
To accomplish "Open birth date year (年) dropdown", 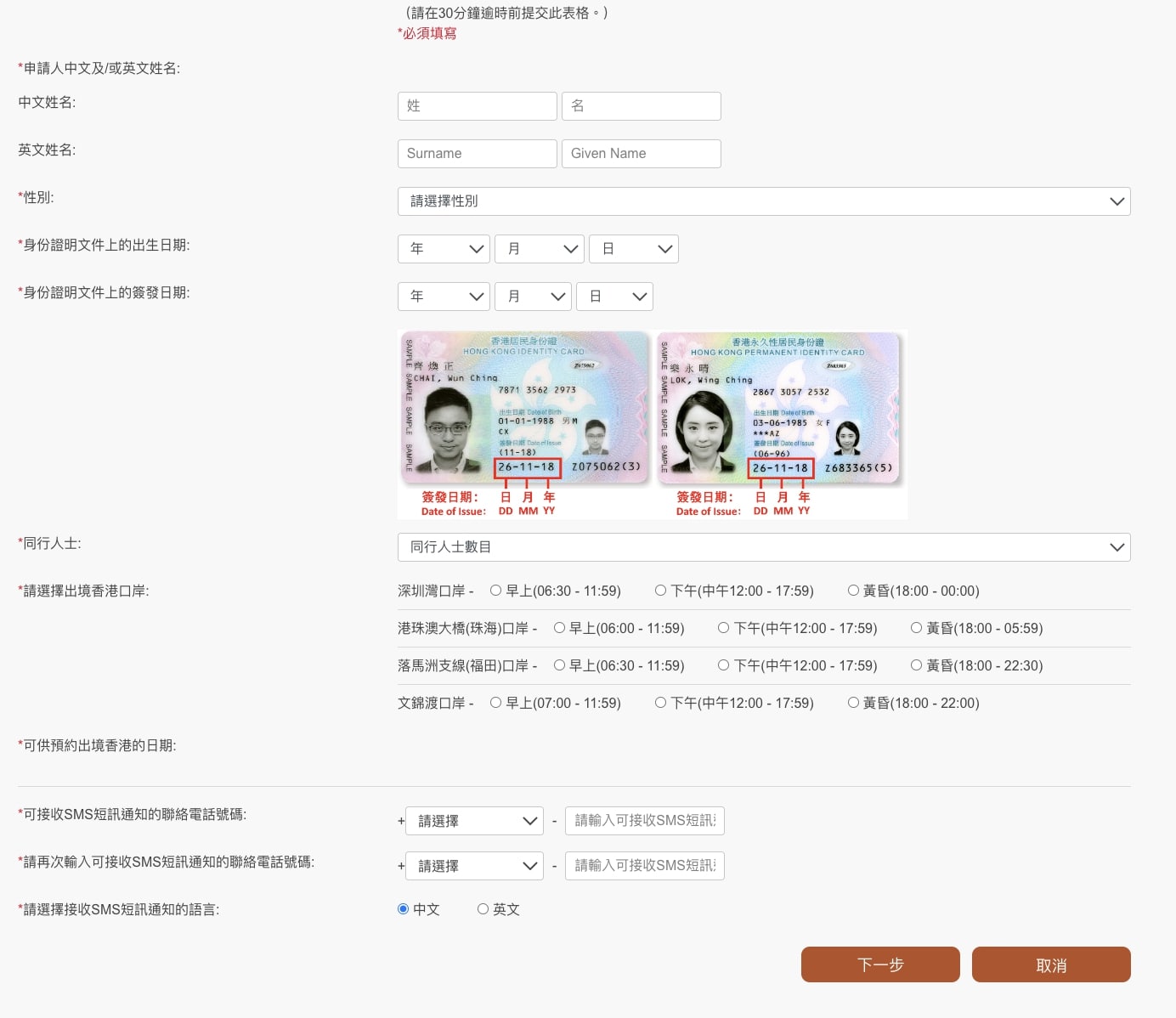I will (x=444, y=249).
